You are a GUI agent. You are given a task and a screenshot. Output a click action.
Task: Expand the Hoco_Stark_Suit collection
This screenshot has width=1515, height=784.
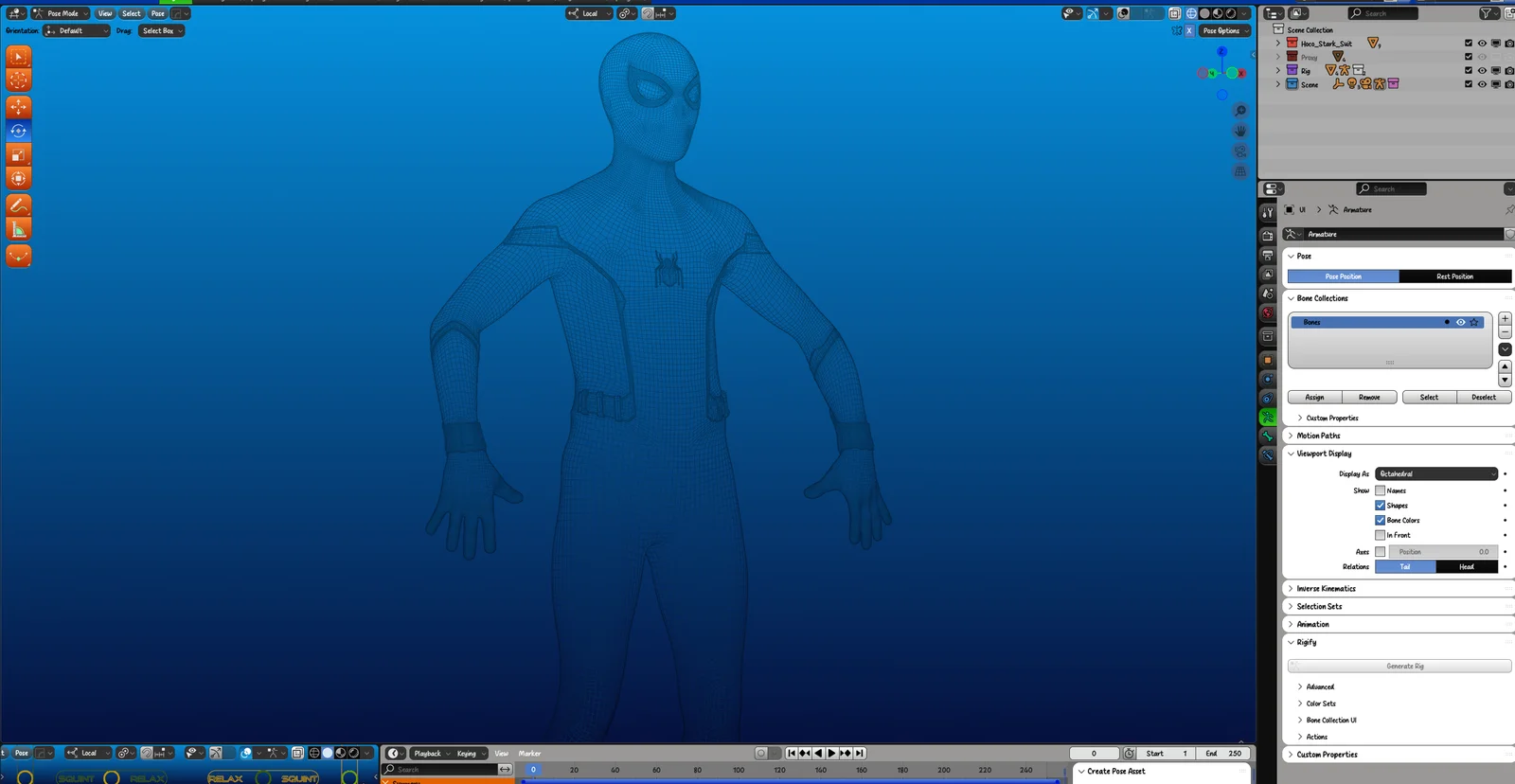1277,43
